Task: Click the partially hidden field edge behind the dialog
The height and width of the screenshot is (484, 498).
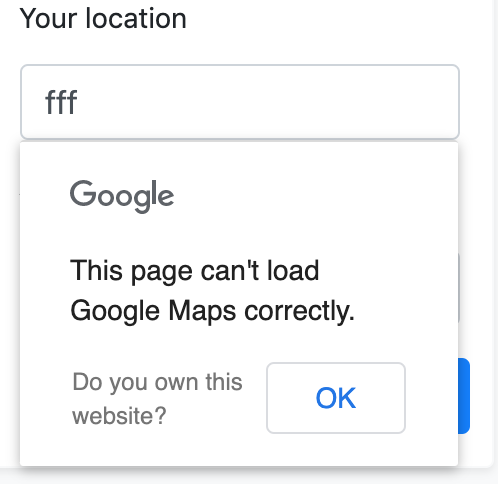Action: click(x=459, y=287)
